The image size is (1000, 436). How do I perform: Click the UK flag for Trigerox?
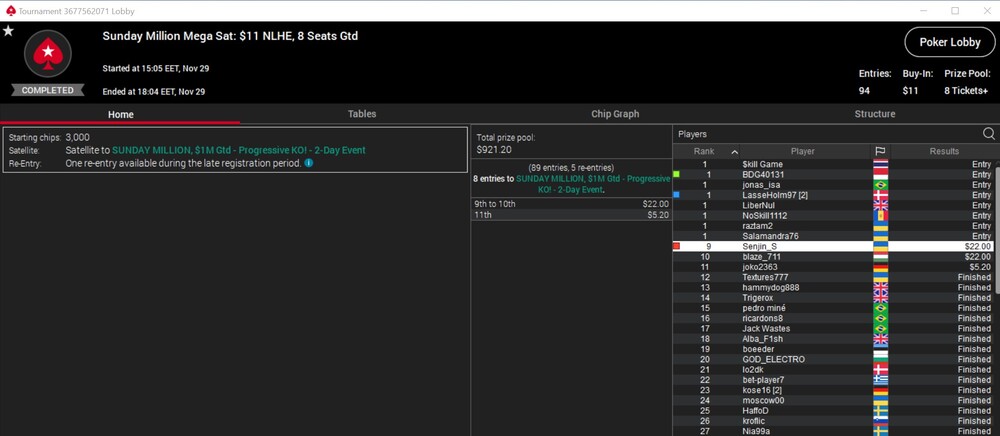pos(880,298)
